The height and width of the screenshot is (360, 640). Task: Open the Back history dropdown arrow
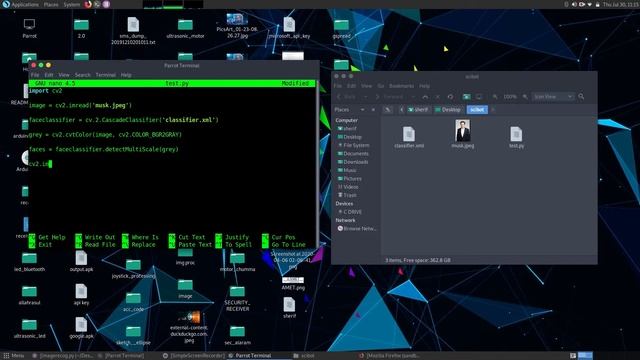[x=365, y=97]
